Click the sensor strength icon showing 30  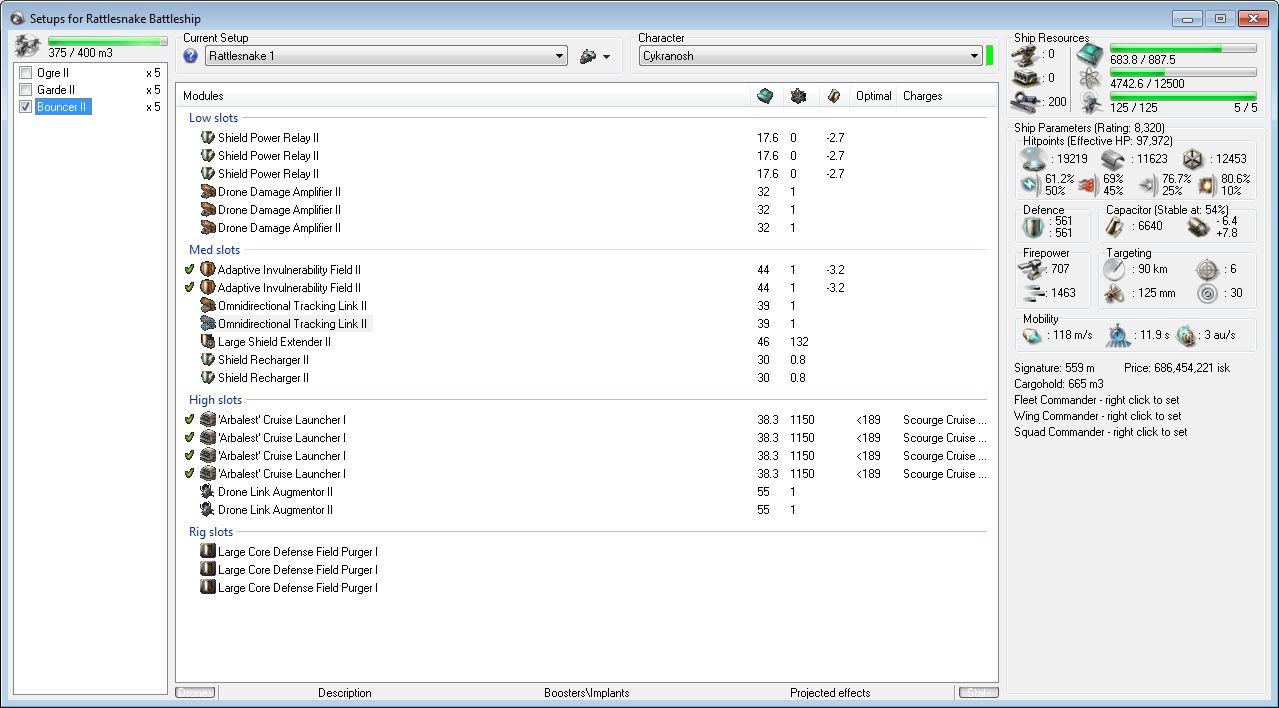(1207, 294)
